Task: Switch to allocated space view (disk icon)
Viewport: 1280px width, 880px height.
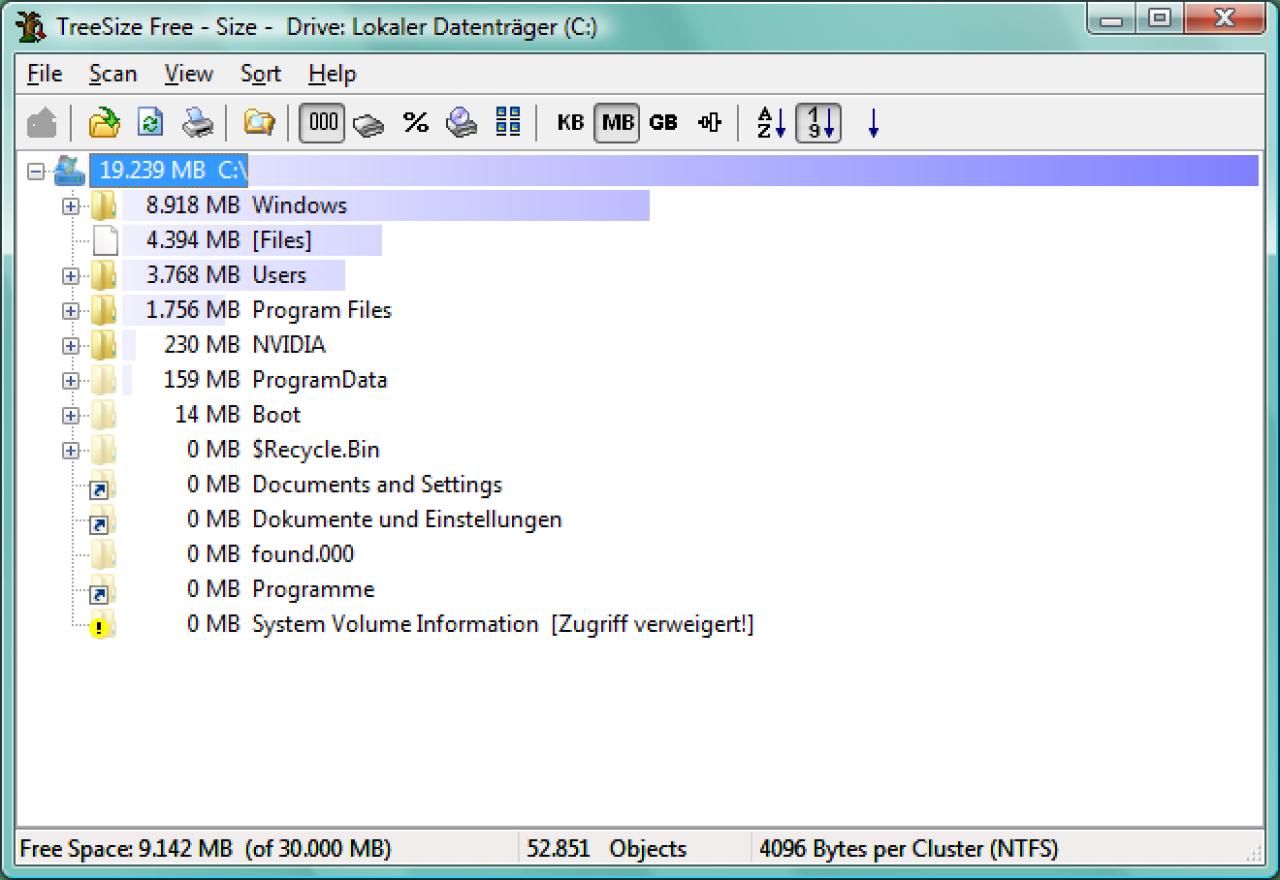Action: (x=369, y=124)
